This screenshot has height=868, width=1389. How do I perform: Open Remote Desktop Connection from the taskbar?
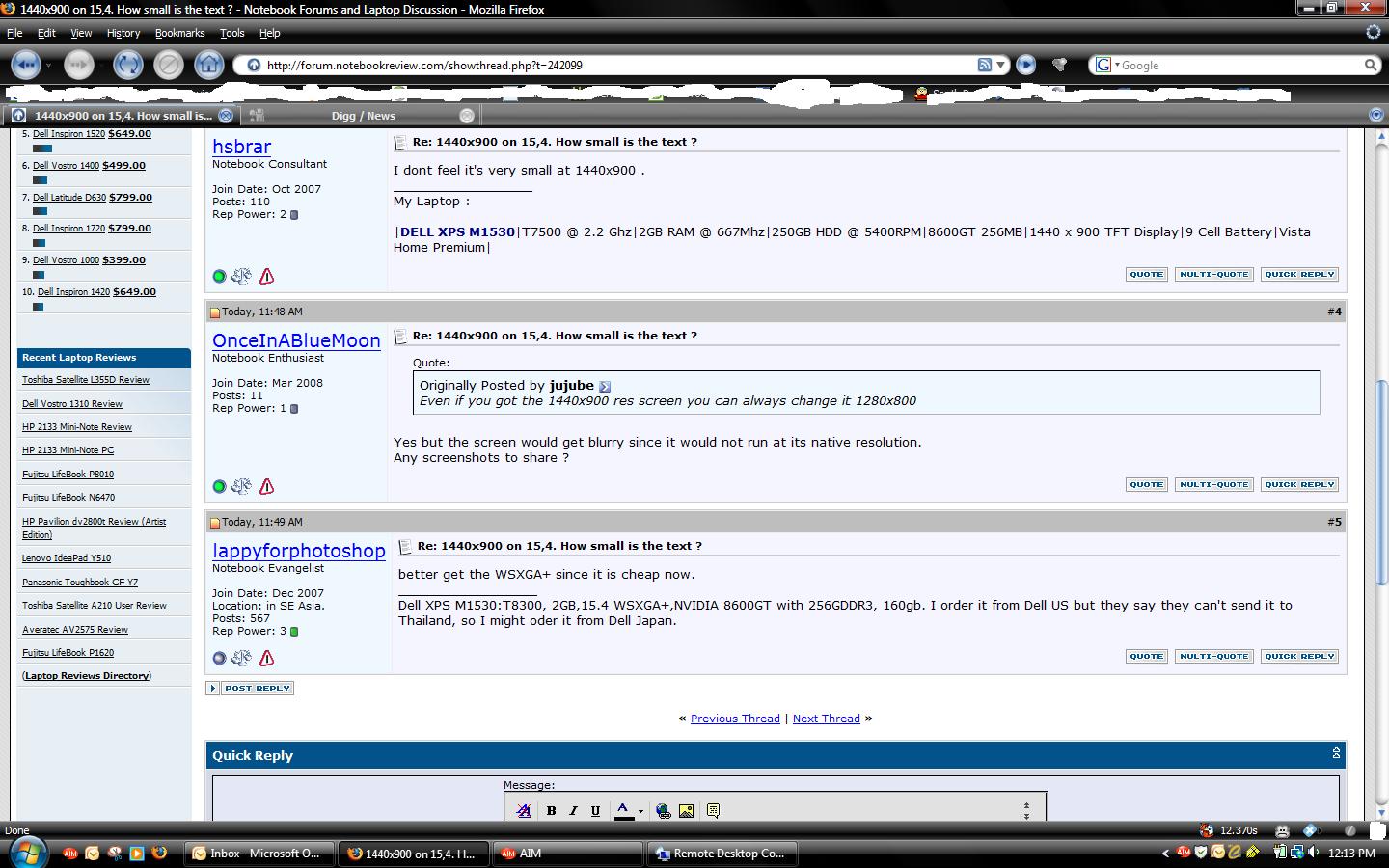pos(722,854)
